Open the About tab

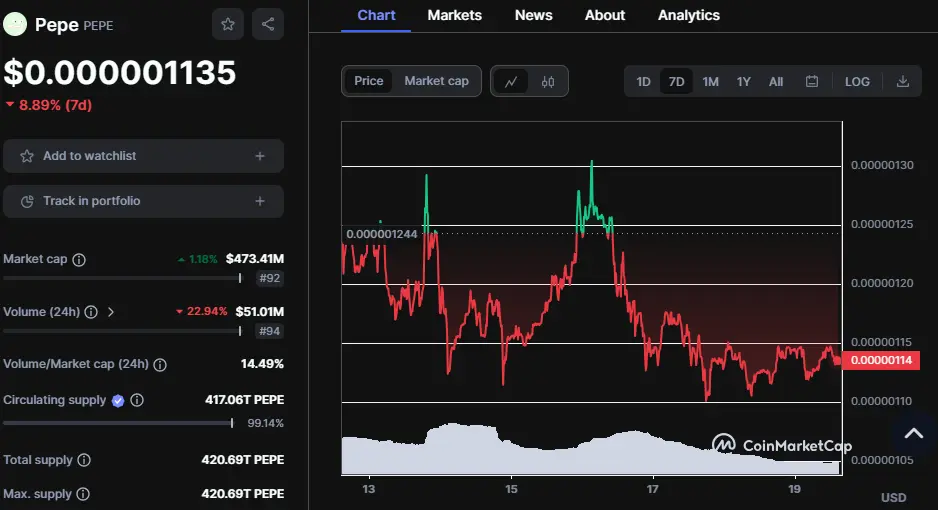tap(605, 16)
